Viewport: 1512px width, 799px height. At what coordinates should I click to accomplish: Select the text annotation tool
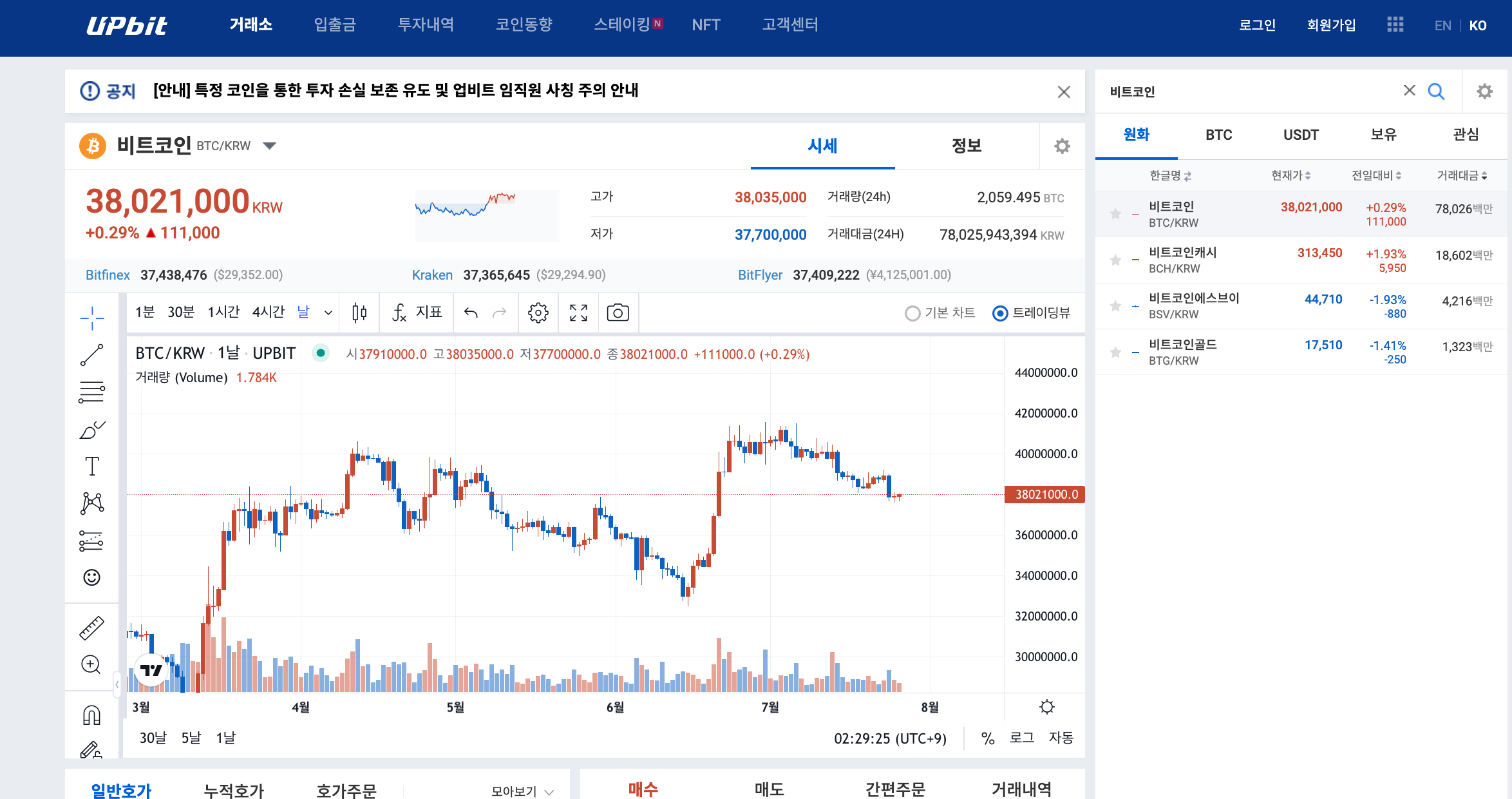[x=92, y=466]
